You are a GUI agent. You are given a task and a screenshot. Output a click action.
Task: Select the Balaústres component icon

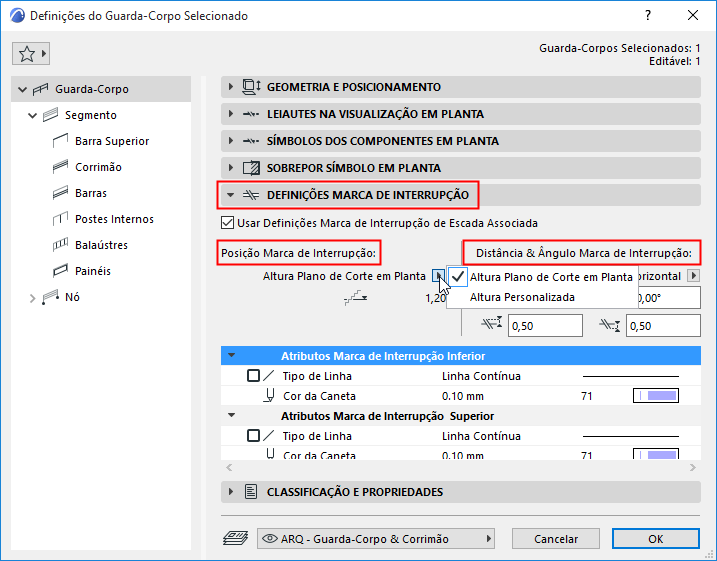(58, 245)
